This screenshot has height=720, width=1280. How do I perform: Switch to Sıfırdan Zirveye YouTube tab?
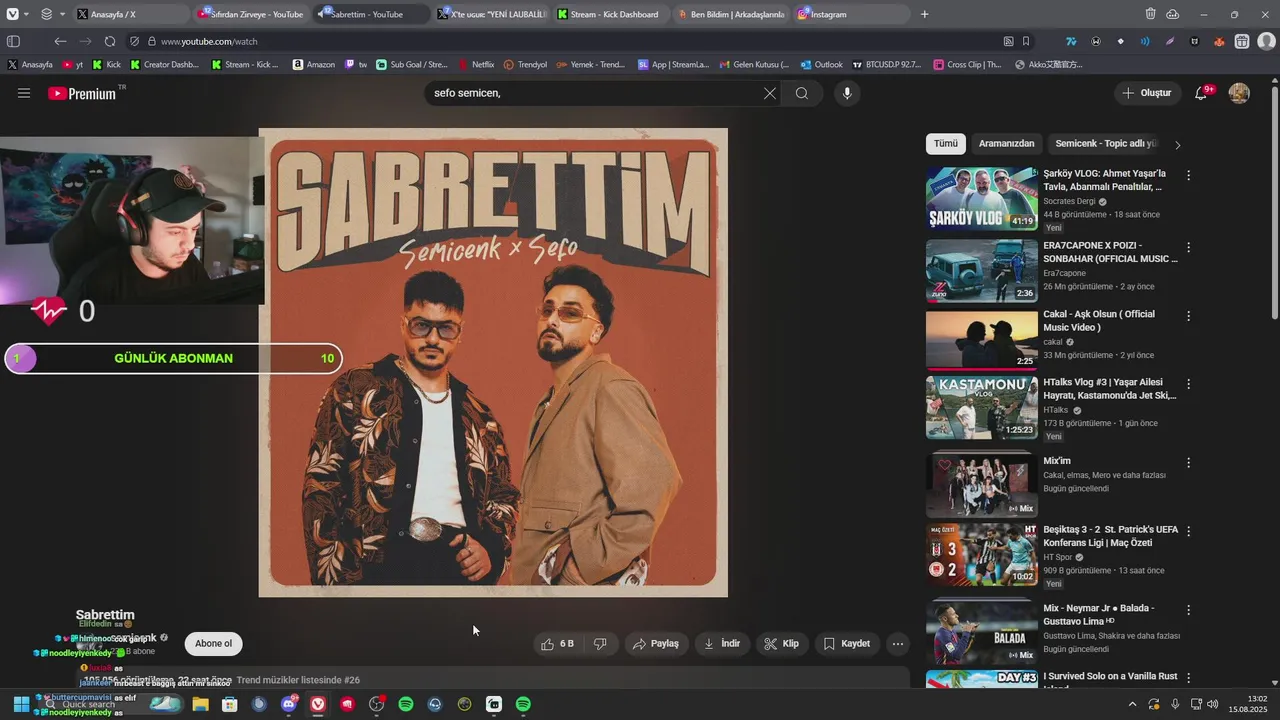(250, 14)
